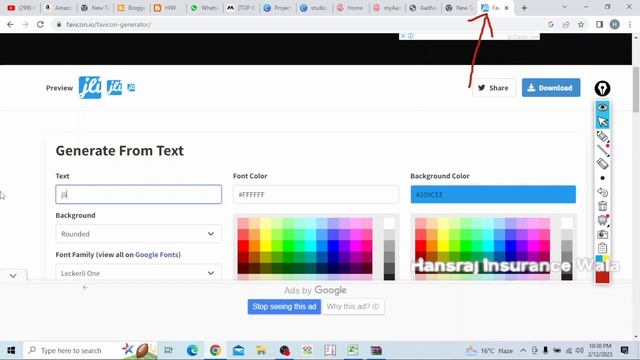Open the tab search dropdown arrow
Screen dimensions: 640x360
click(x=564, y=7)
